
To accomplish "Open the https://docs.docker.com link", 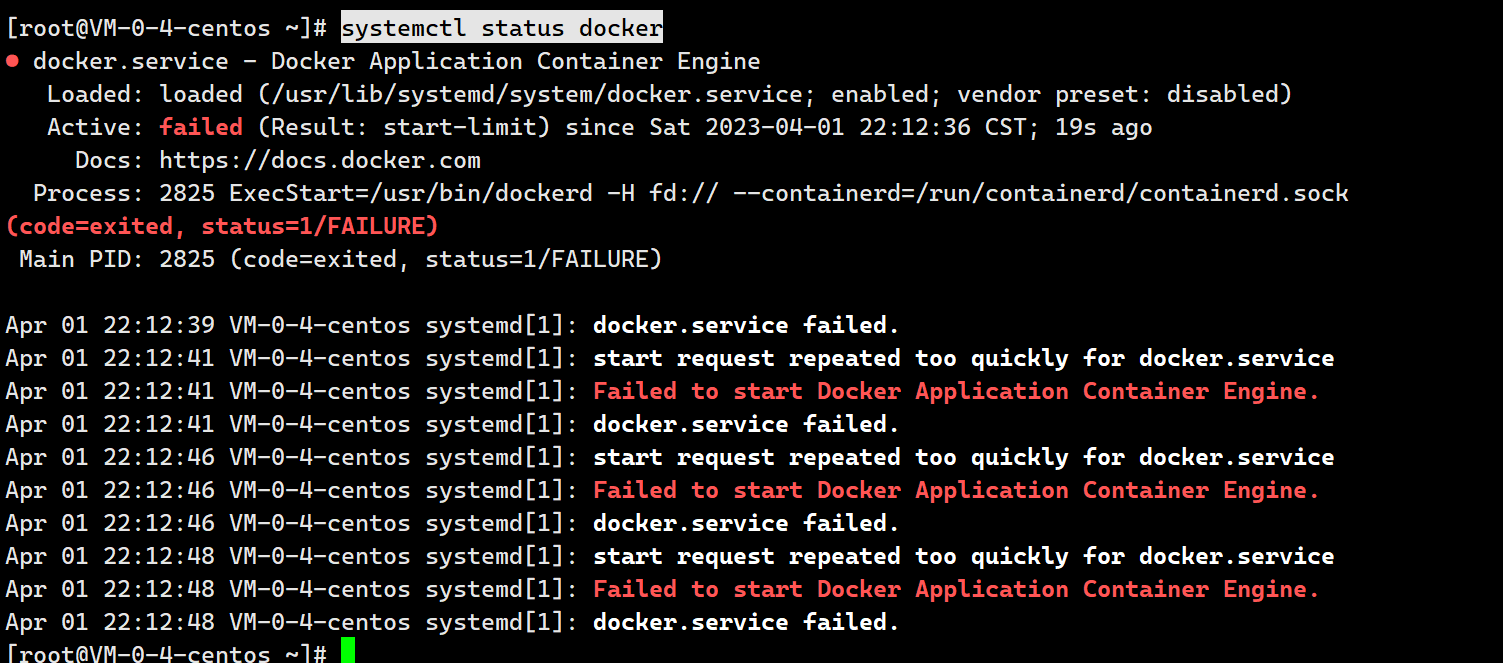I will coord(320,160).
